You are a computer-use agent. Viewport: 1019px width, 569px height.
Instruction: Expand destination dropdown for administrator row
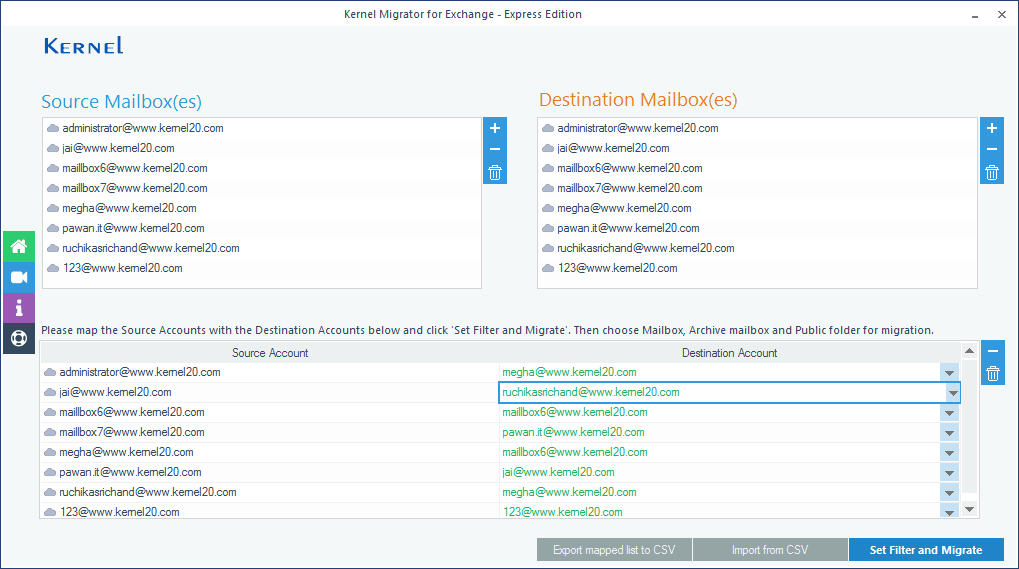[x=949, y=372]
